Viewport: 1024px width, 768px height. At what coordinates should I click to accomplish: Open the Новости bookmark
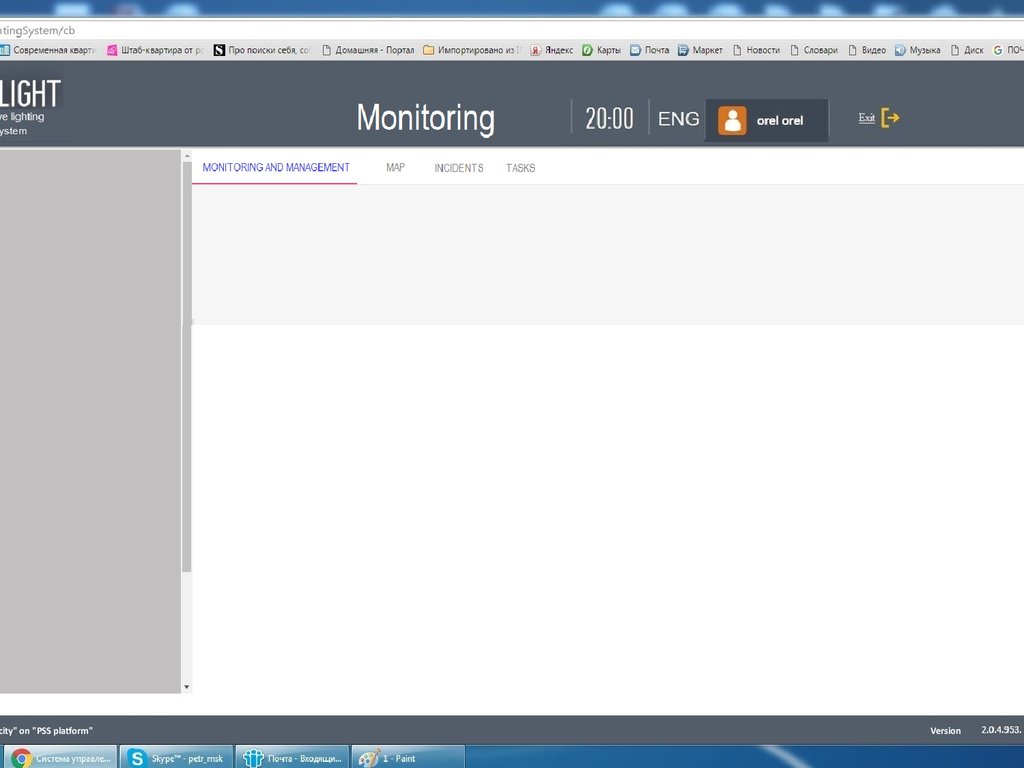(756, 50)
